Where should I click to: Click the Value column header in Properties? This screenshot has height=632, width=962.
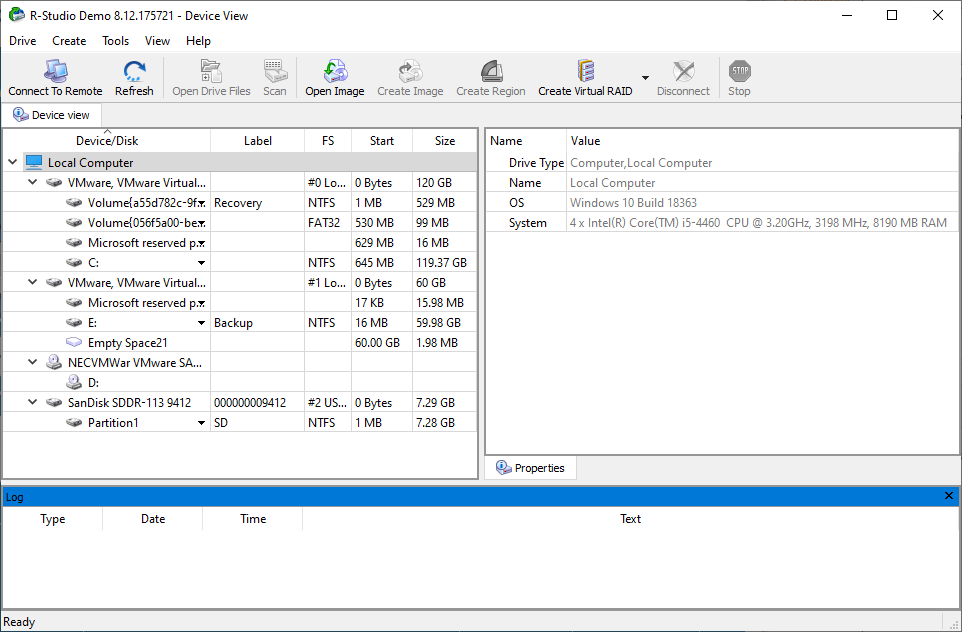[763, 141]
